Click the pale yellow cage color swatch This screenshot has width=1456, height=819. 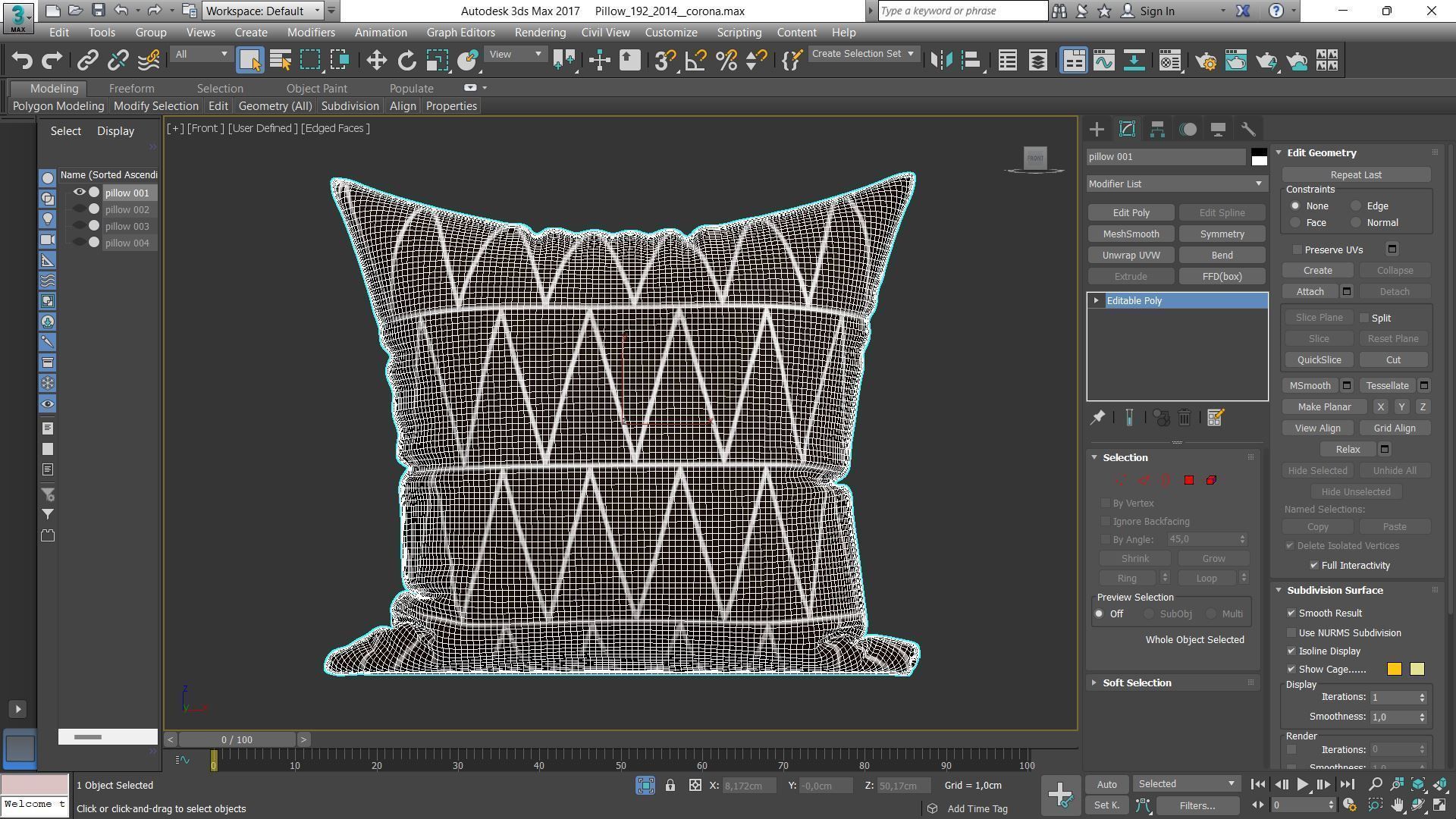point(1417,669)
